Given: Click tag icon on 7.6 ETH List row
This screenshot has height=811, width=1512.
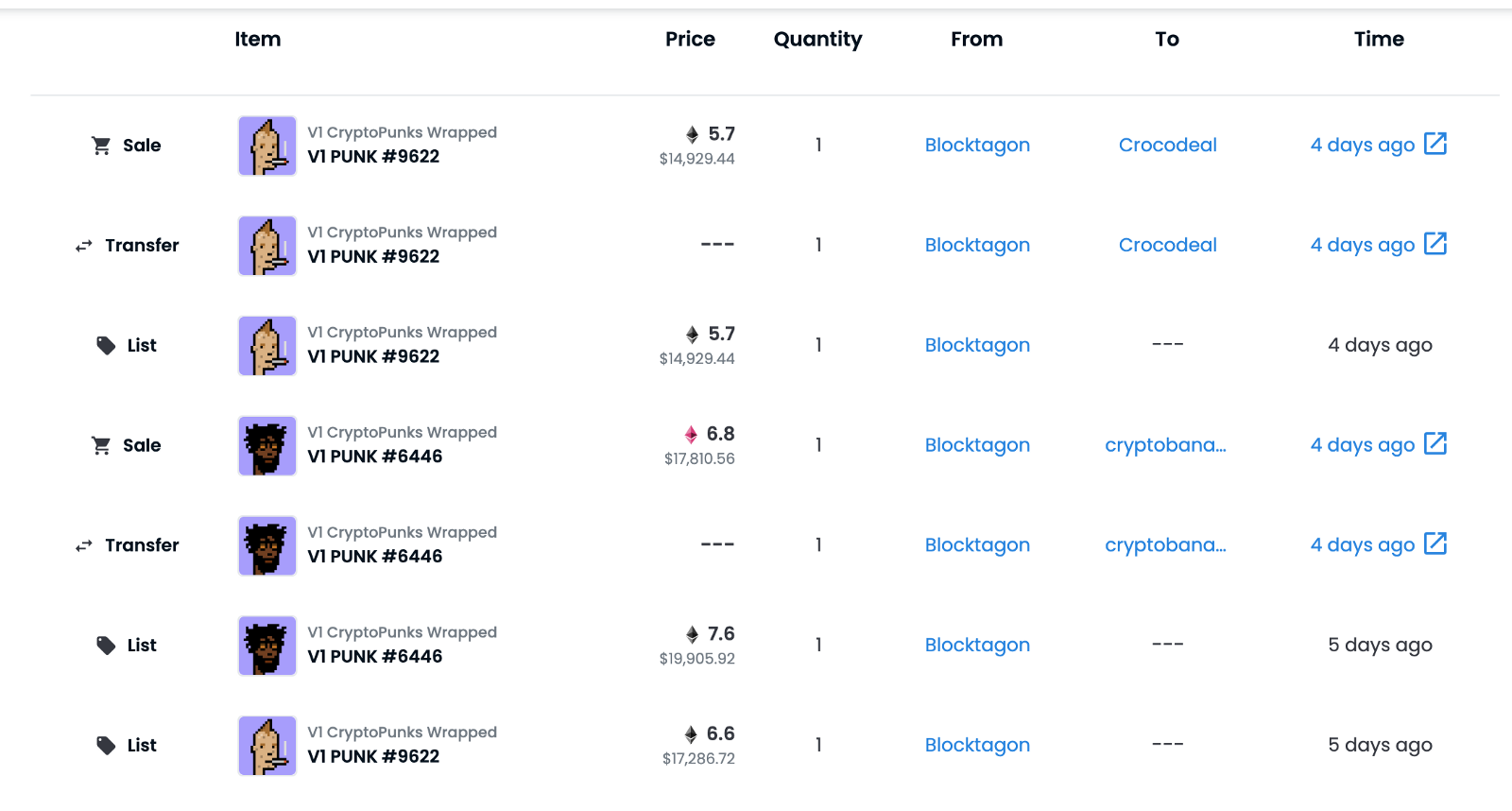Looking at the screenshot, I should [106, 646].
